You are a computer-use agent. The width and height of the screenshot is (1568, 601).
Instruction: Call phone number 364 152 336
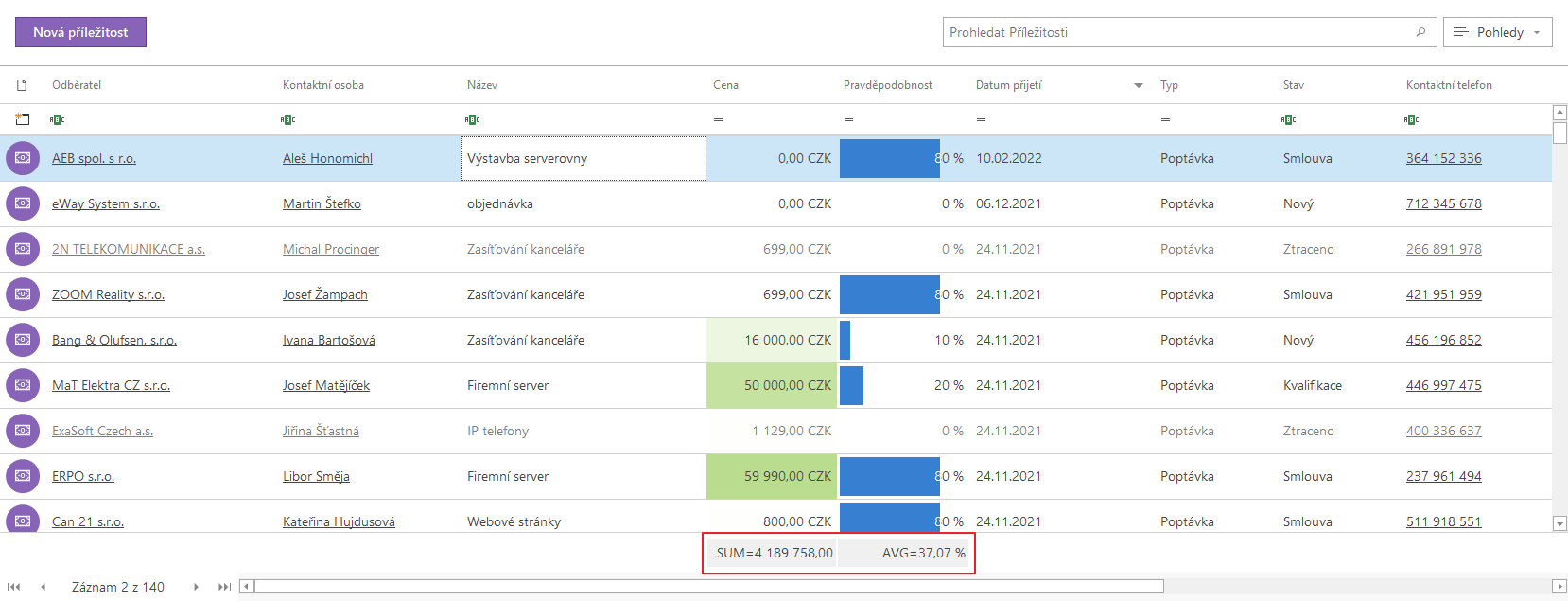(x=1444, y=158)
